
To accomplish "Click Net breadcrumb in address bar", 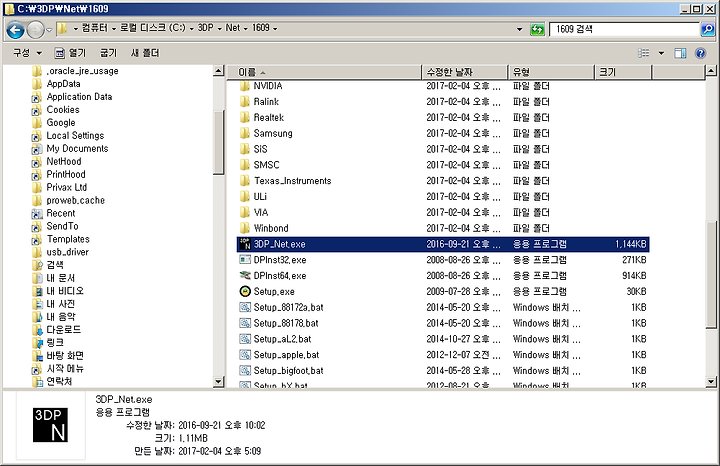I will coord(232,28).
